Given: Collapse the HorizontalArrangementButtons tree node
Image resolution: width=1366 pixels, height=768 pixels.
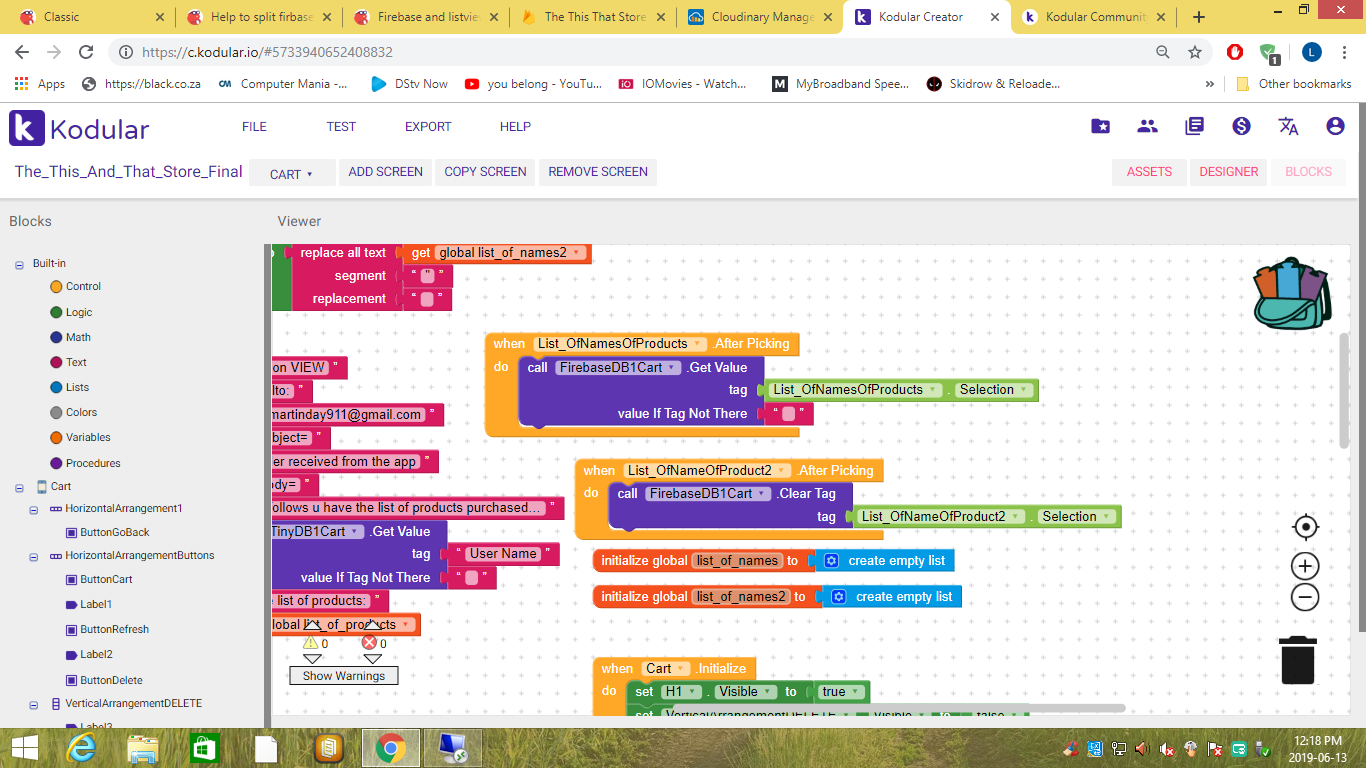Looking at the screenshot, I should [35, 556].
